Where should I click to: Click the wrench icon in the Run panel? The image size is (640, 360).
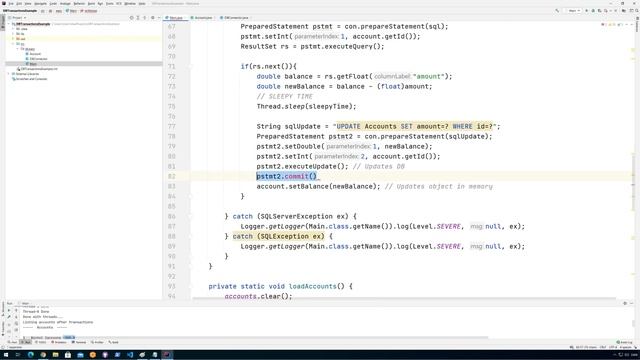pos(9,316)
